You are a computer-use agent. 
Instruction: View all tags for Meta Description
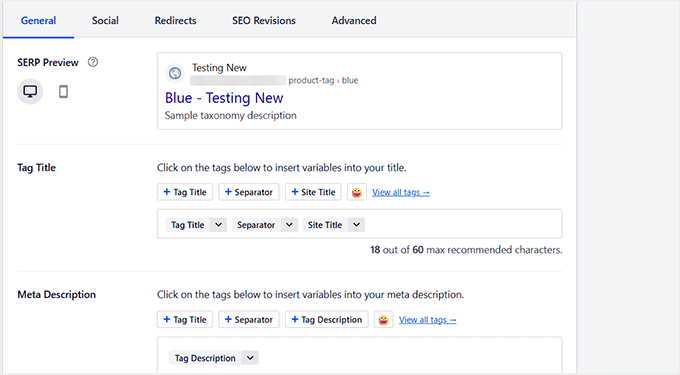428,320
